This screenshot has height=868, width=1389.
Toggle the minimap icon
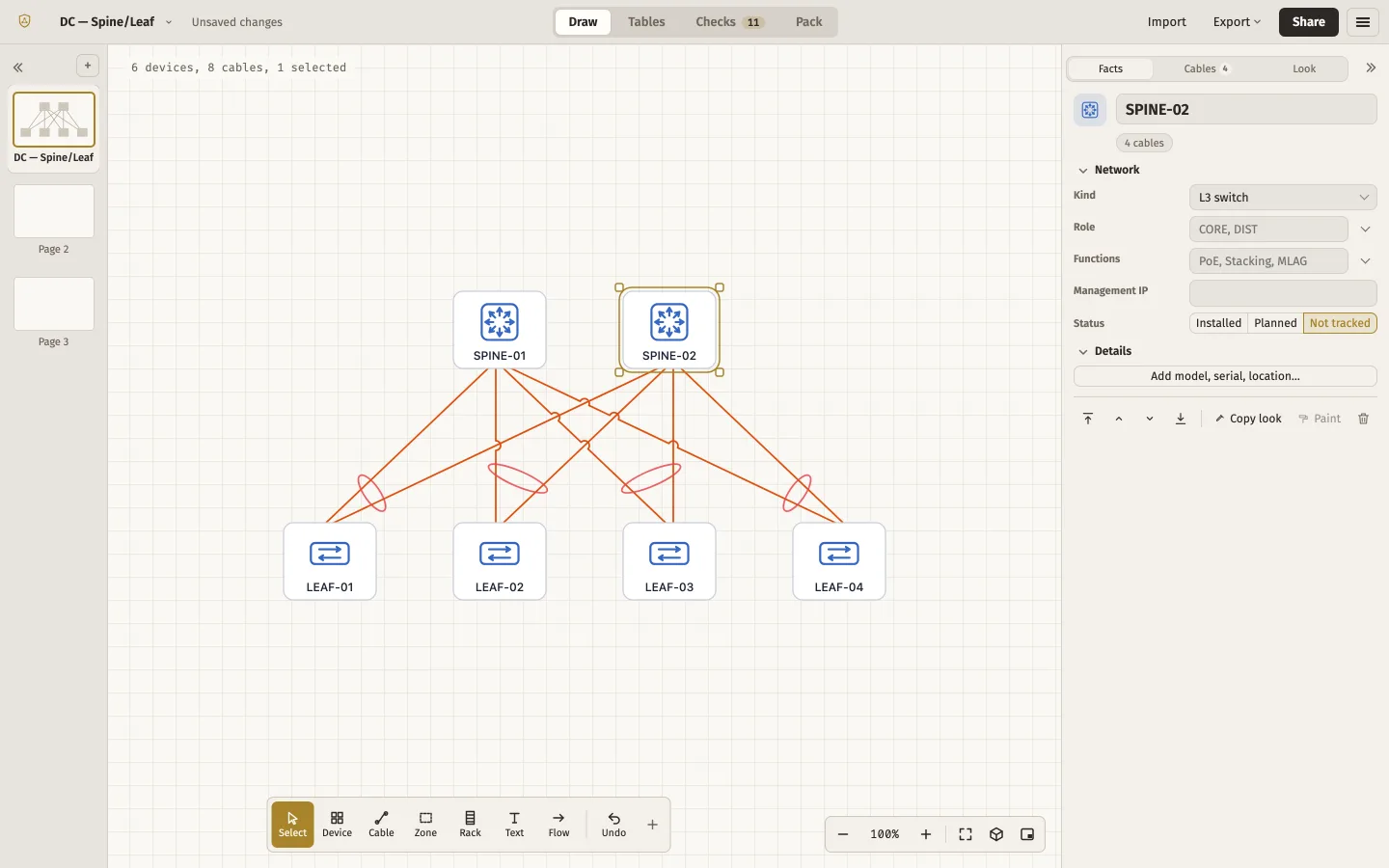click(1027, 834)
